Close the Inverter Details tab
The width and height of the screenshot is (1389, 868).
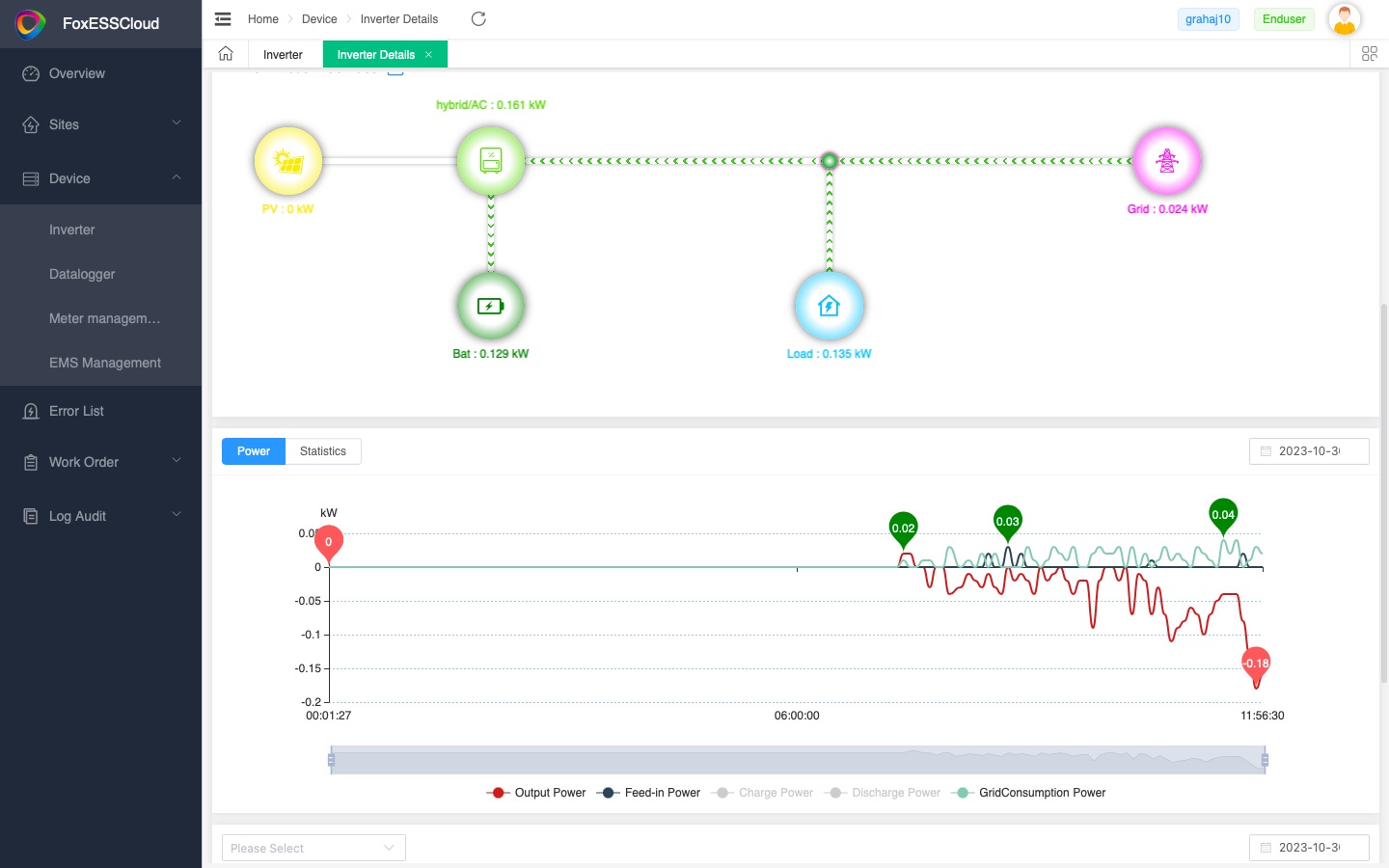click(429, 55)
